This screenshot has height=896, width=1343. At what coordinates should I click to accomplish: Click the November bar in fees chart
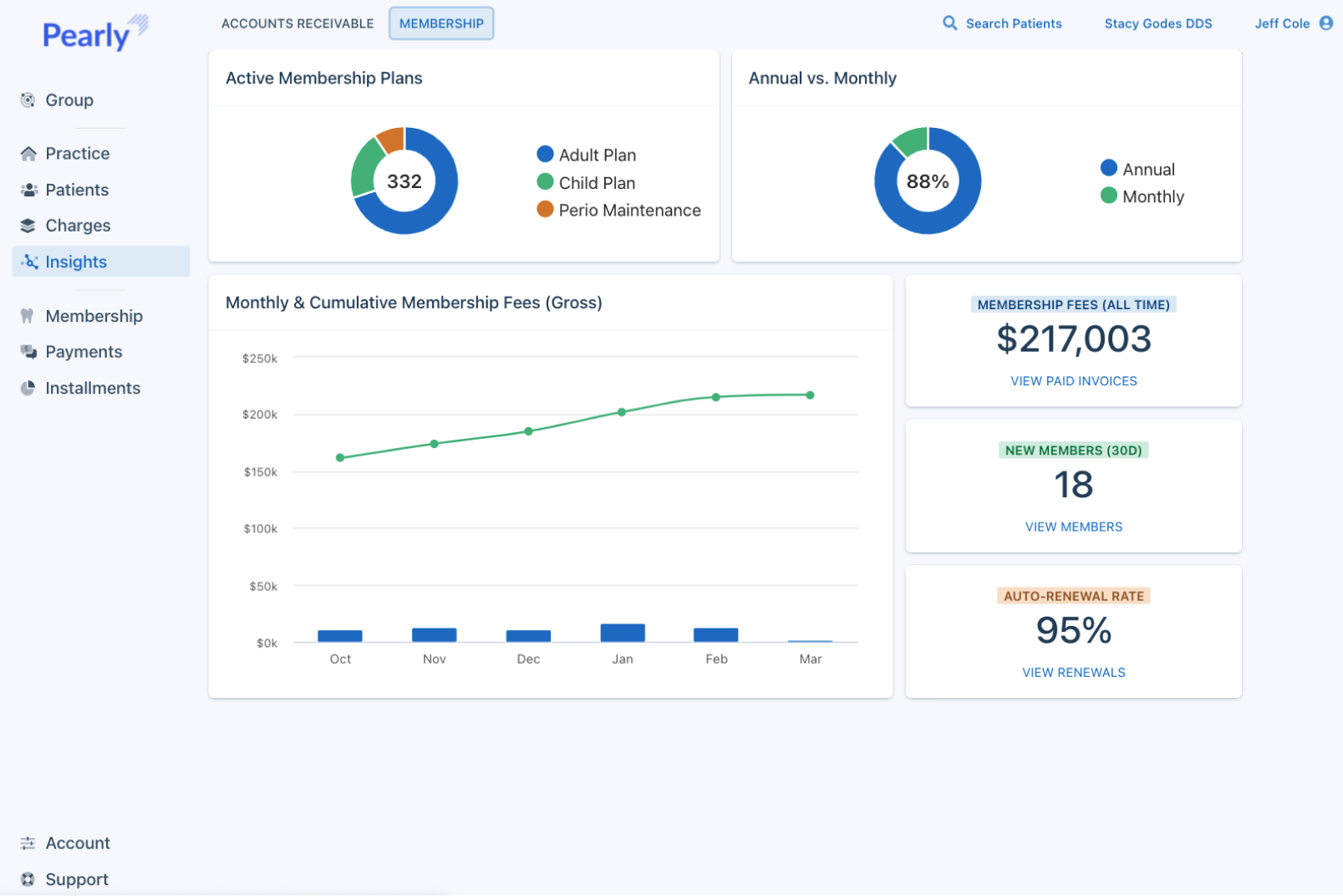pyautogui.click(x=435, y=635)
